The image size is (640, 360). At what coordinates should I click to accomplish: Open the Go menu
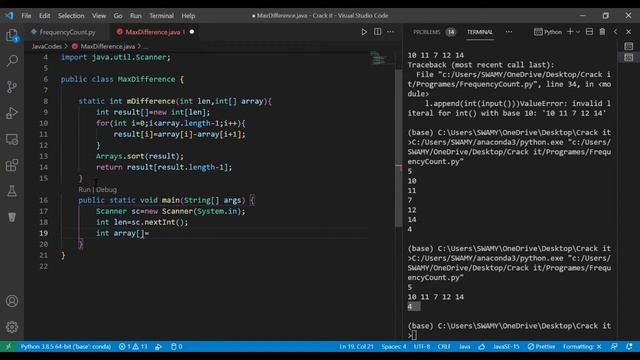[x=118, y=16]
